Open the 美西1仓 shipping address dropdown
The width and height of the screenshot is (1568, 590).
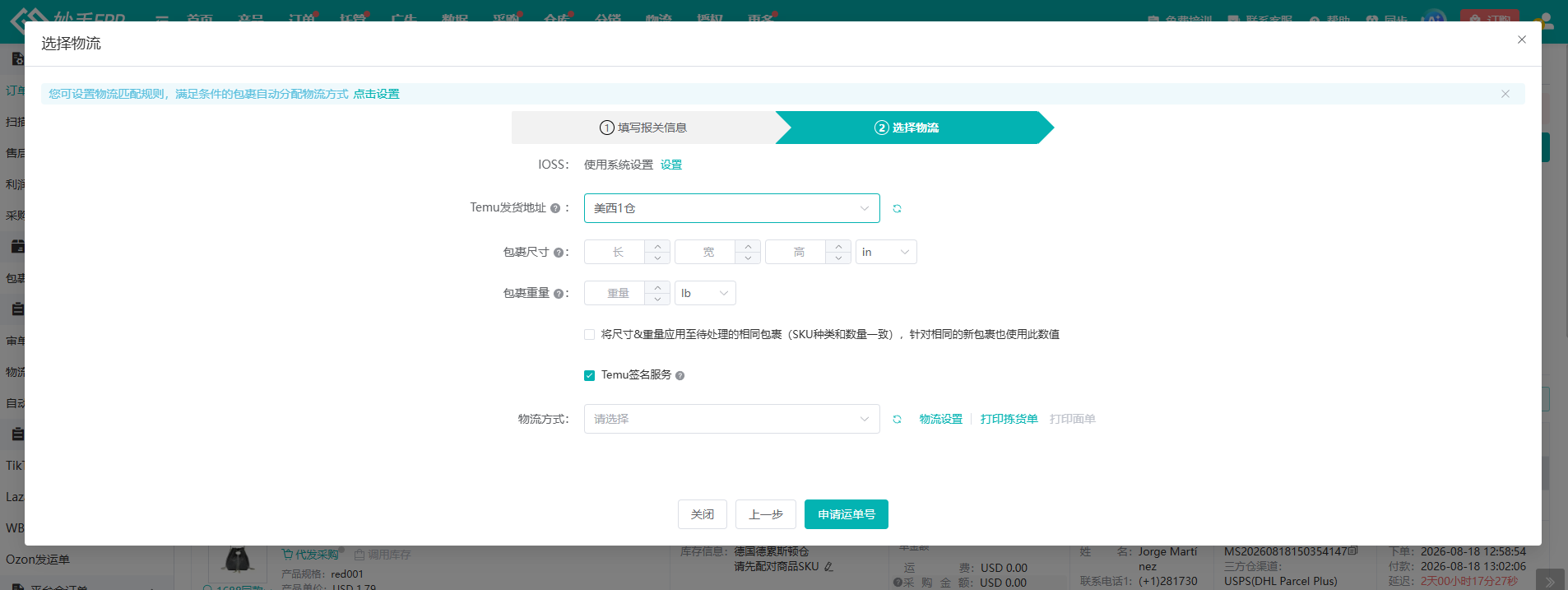coord(731,208)
